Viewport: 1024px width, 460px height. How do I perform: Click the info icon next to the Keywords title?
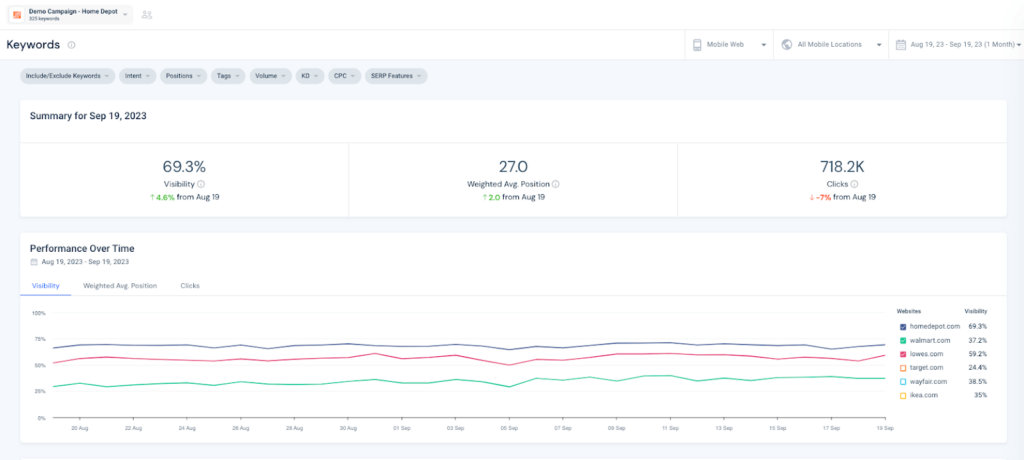(71, 45)
